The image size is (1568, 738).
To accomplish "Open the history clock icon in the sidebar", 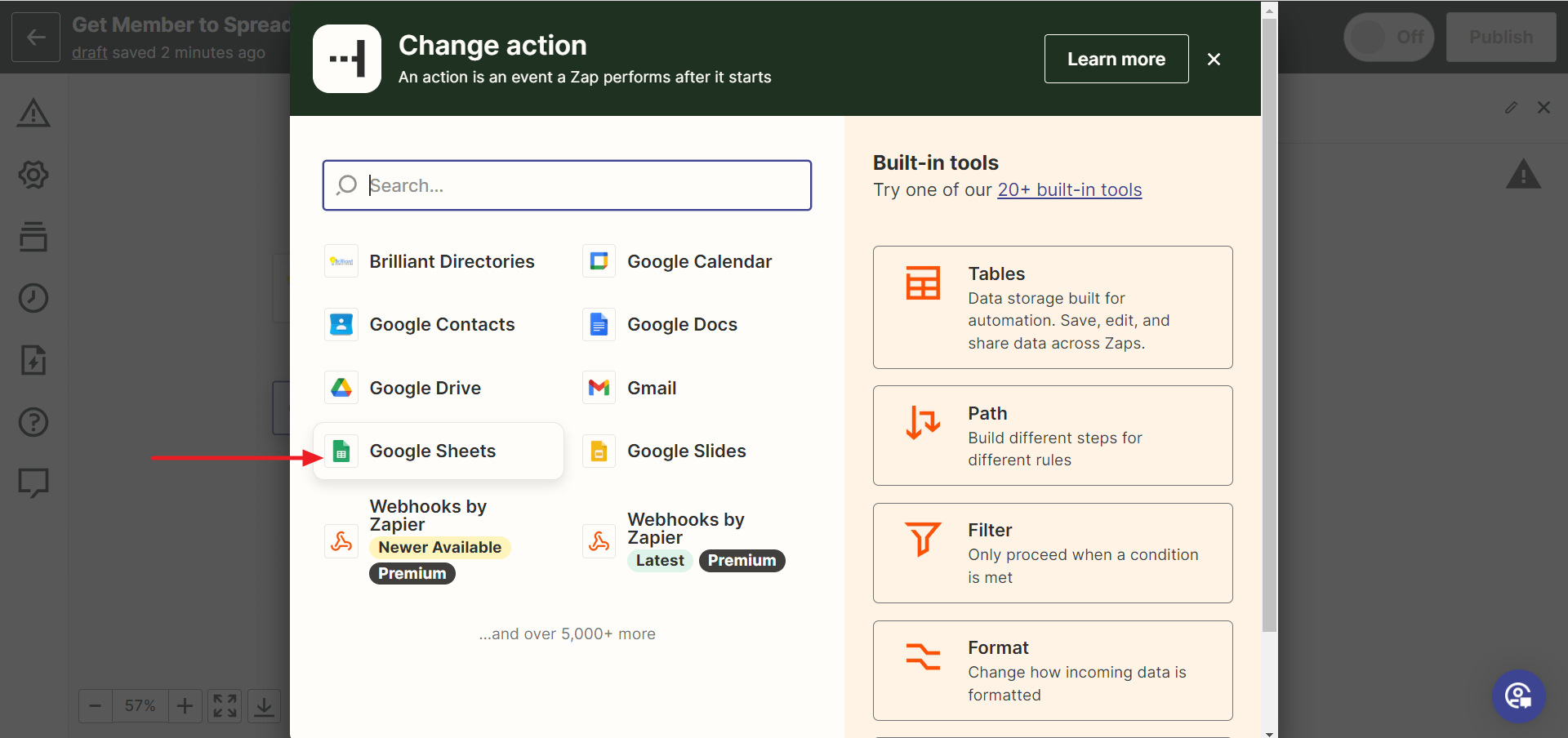I will [x=33, y=298].
